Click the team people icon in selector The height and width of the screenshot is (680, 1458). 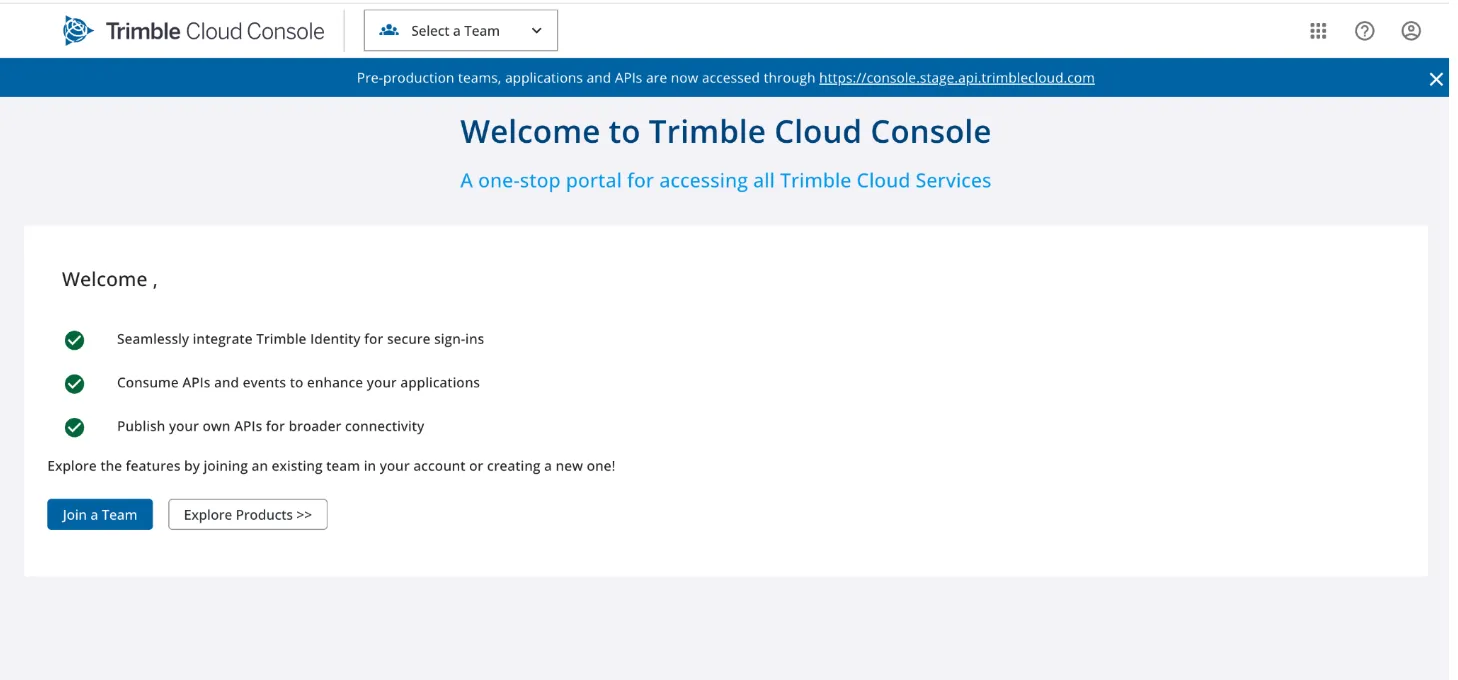(x=389, y=31)
